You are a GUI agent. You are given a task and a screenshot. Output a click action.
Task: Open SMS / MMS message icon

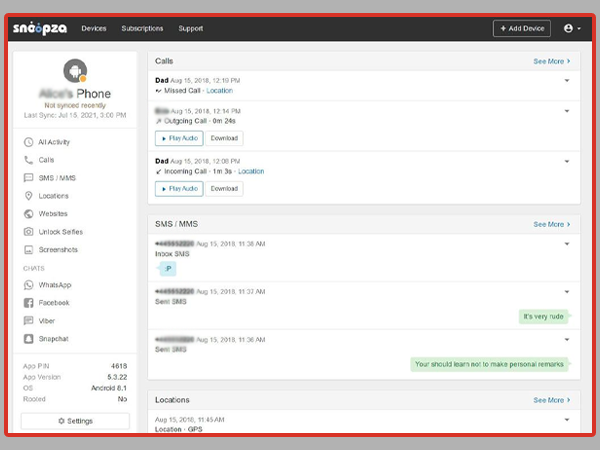(x=28, y=178)
